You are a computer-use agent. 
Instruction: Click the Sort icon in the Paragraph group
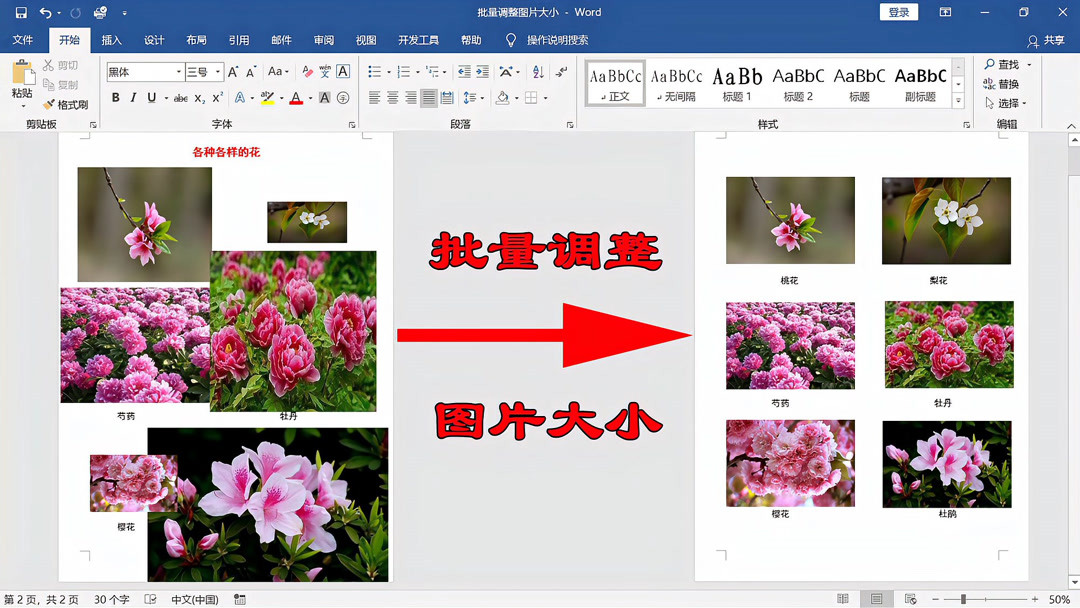click(x=537, y=70)
